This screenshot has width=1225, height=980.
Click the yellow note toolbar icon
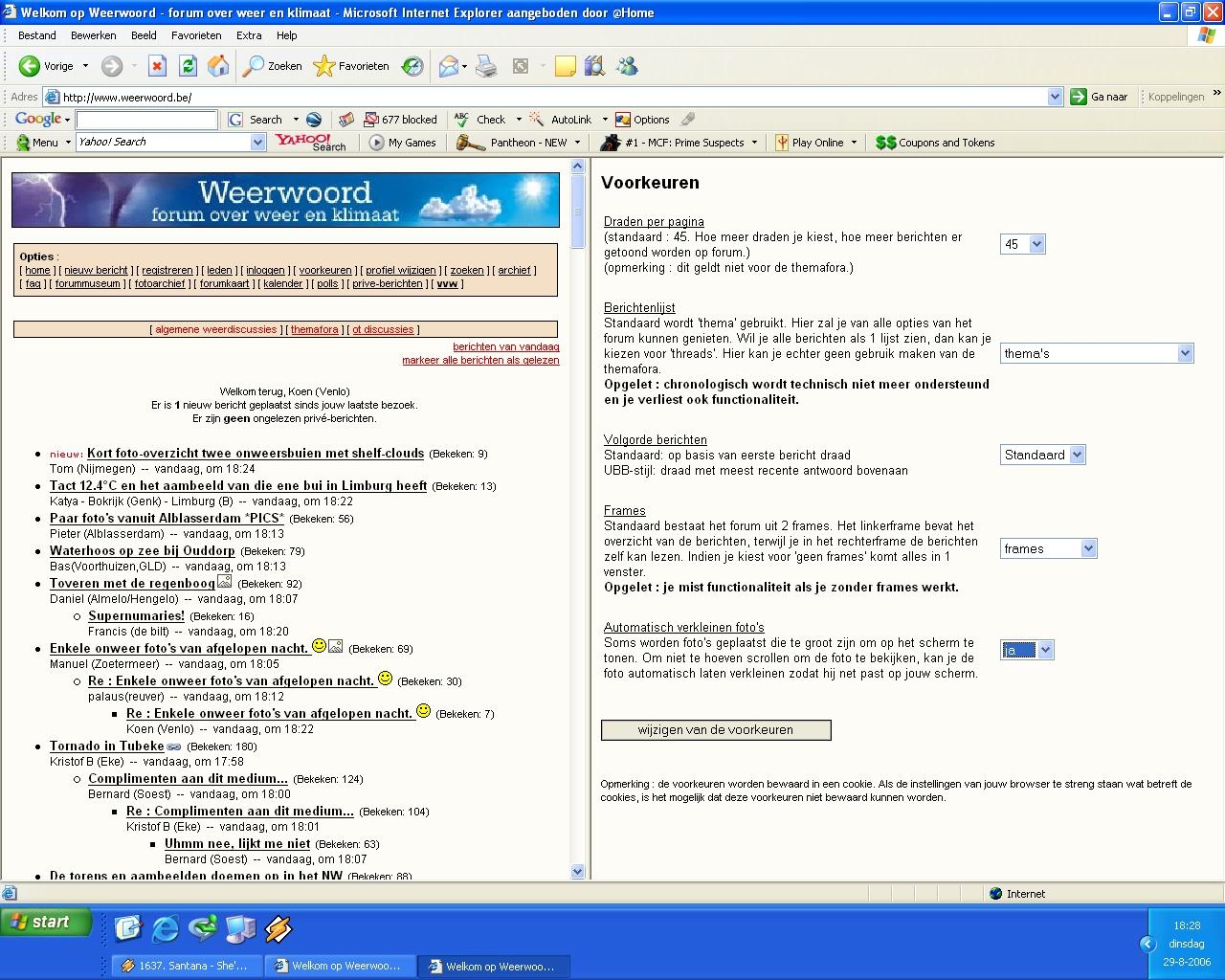click(x=566, y=66)
